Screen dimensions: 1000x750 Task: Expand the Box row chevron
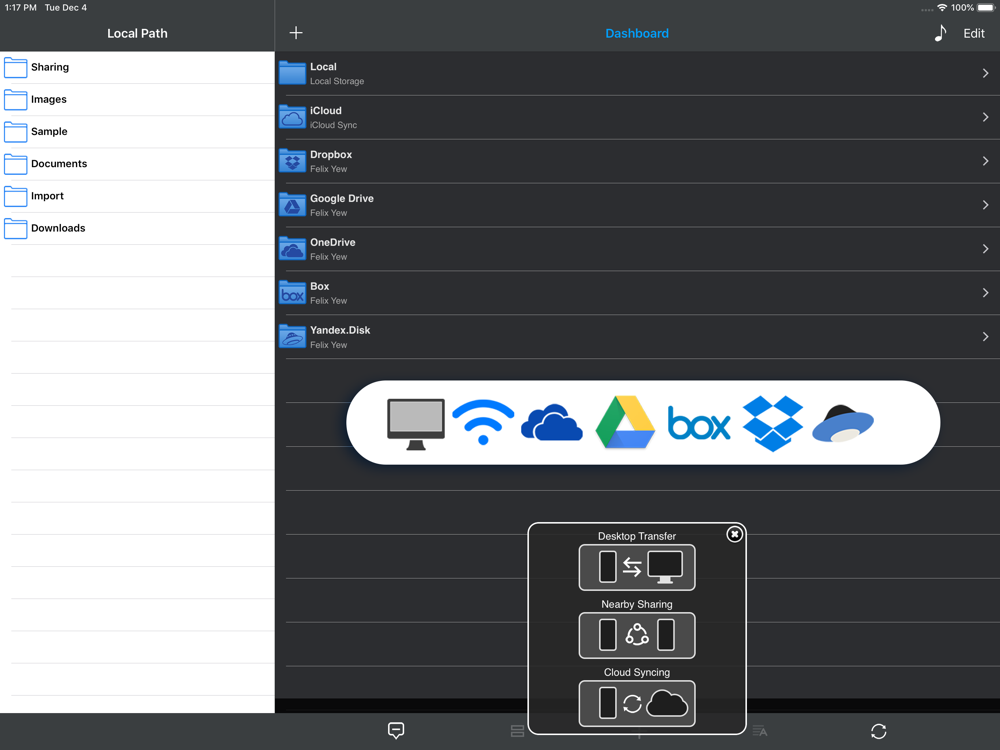[x=985, y=293]
